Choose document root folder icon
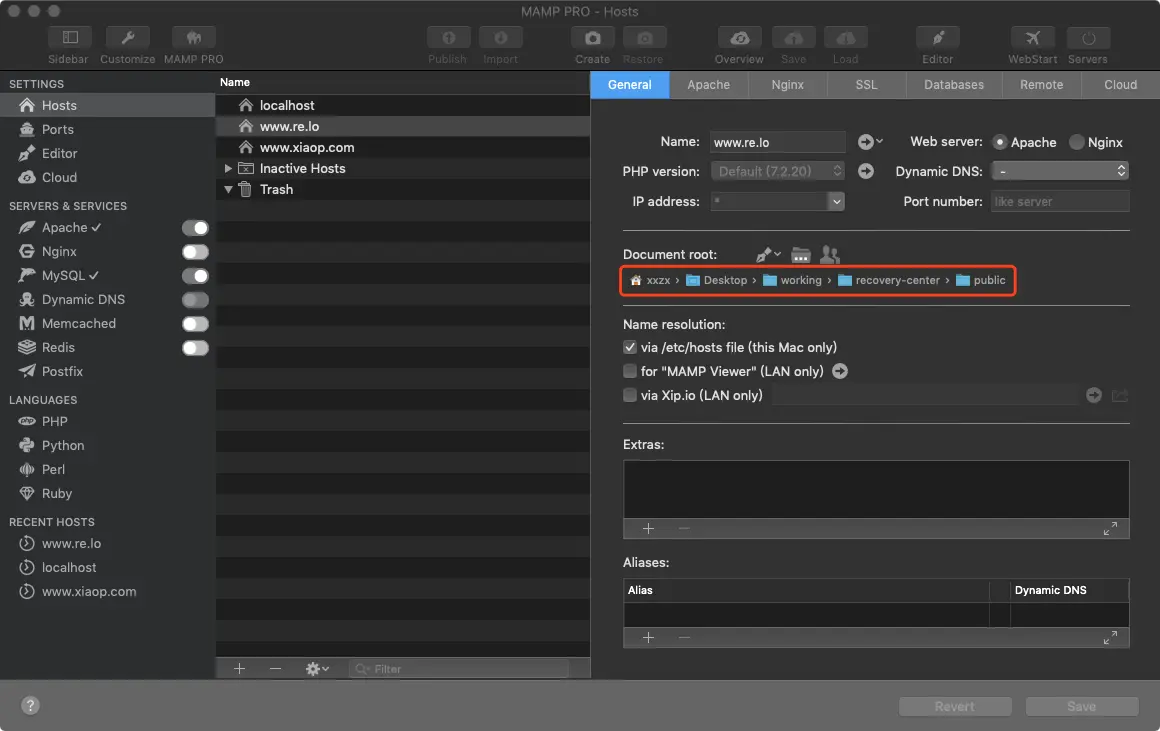Viewport: 1160px width, 731px height. [800, 255]
